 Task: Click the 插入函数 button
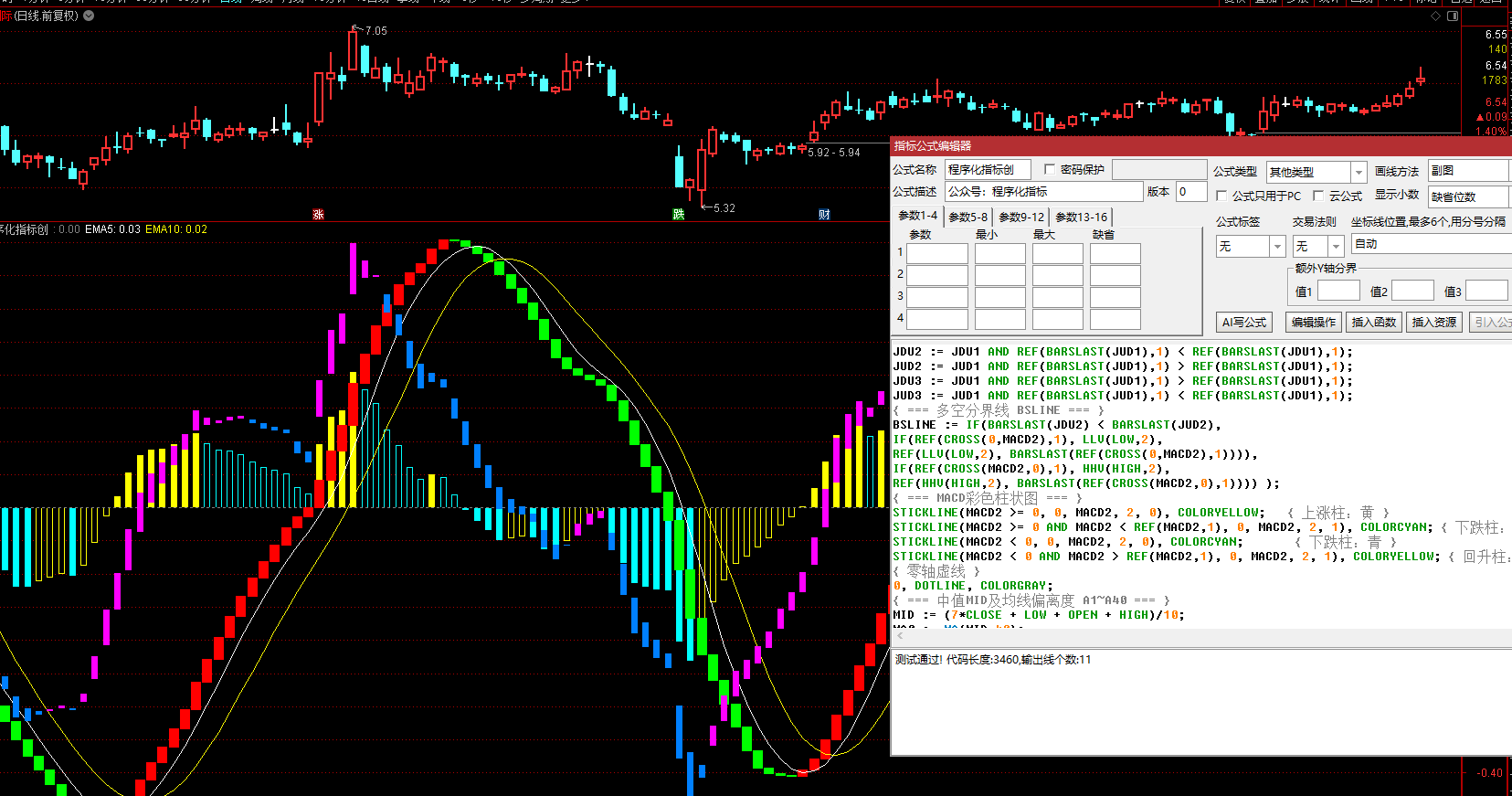pos(1374,322)
